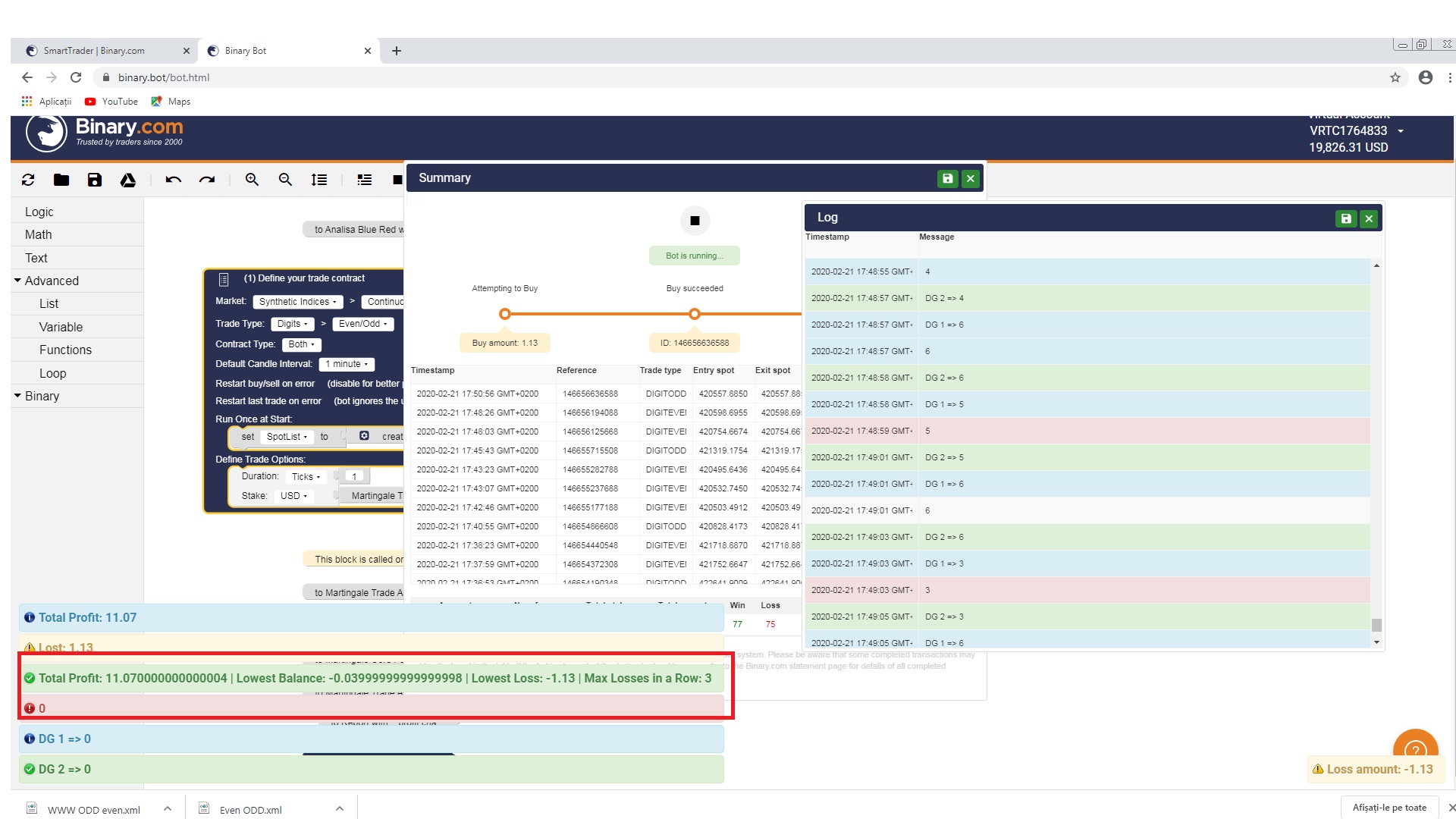This screenshot has width=1456, height=819.
Task: Toggle the bookmark star in the address bar
Action: point(1396,77)
